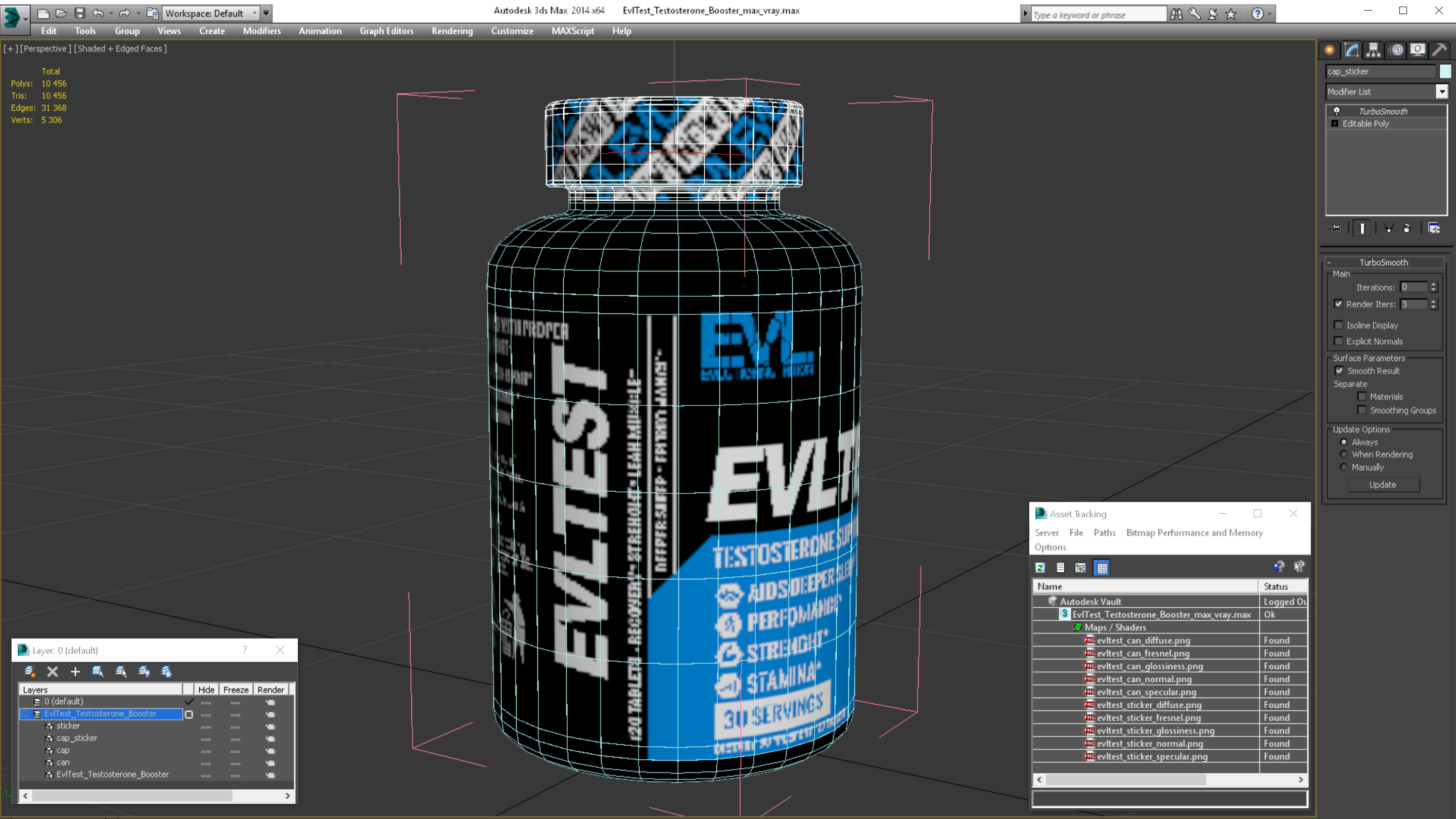Click the Status column header in Asset Tracking
1456x819 pixels.
point(1283,586)
